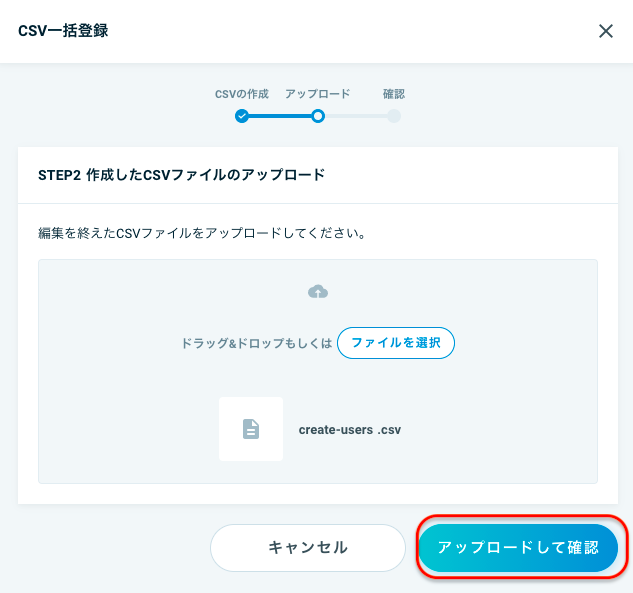Image resolution: width=633 pixels, height=593 pixels.
Task: Click the ドラッグ&ドロップもしくは text
Action: (257, 343)
